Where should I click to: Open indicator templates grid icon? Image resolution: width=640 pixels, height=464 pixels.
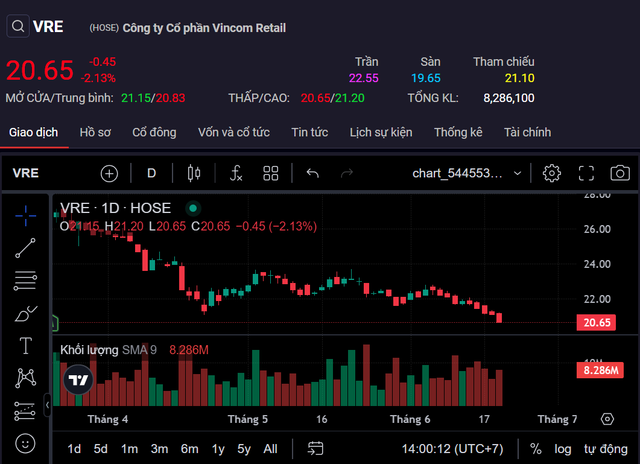pyautogui.click(x=270, y=173)
